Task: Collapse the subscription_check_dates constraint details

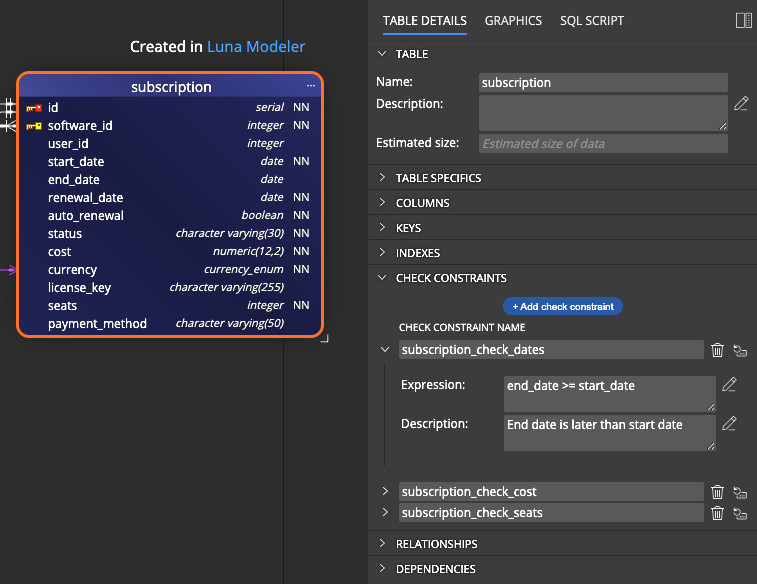Action: 385,349
